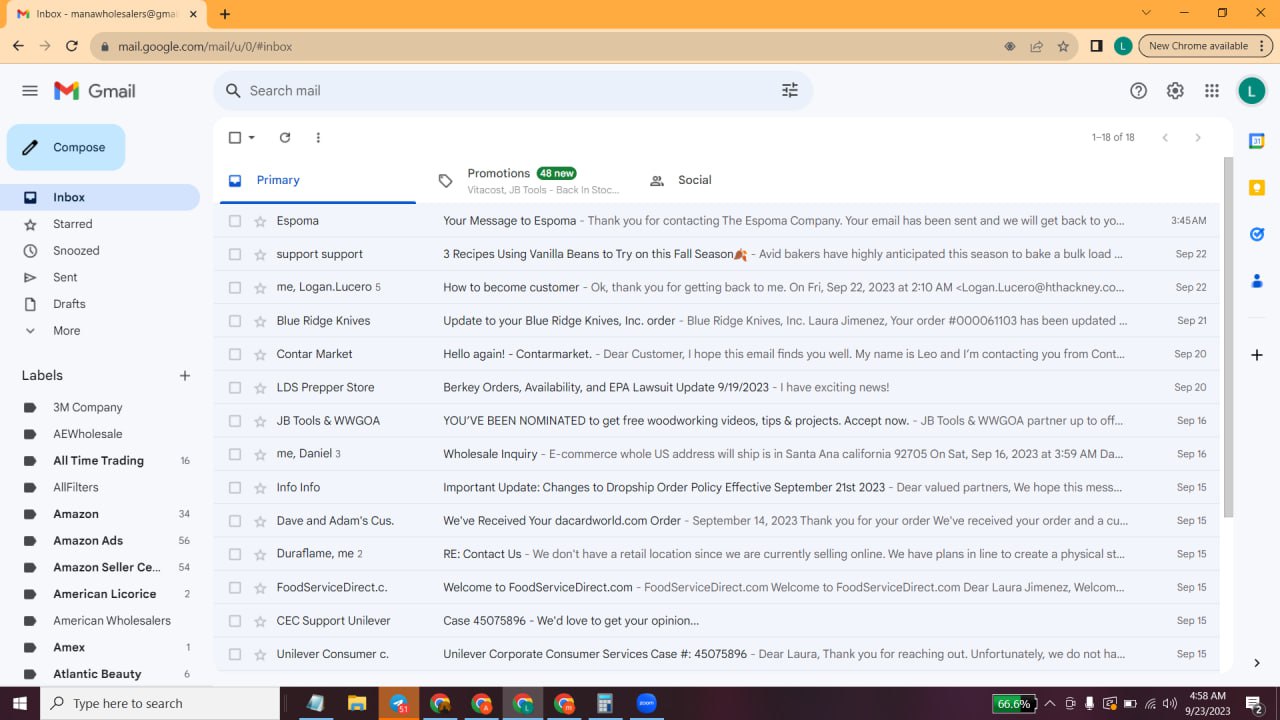Open Gmail settings gear
Screen dimensions: 1280x720
(x=1175, y=91)
